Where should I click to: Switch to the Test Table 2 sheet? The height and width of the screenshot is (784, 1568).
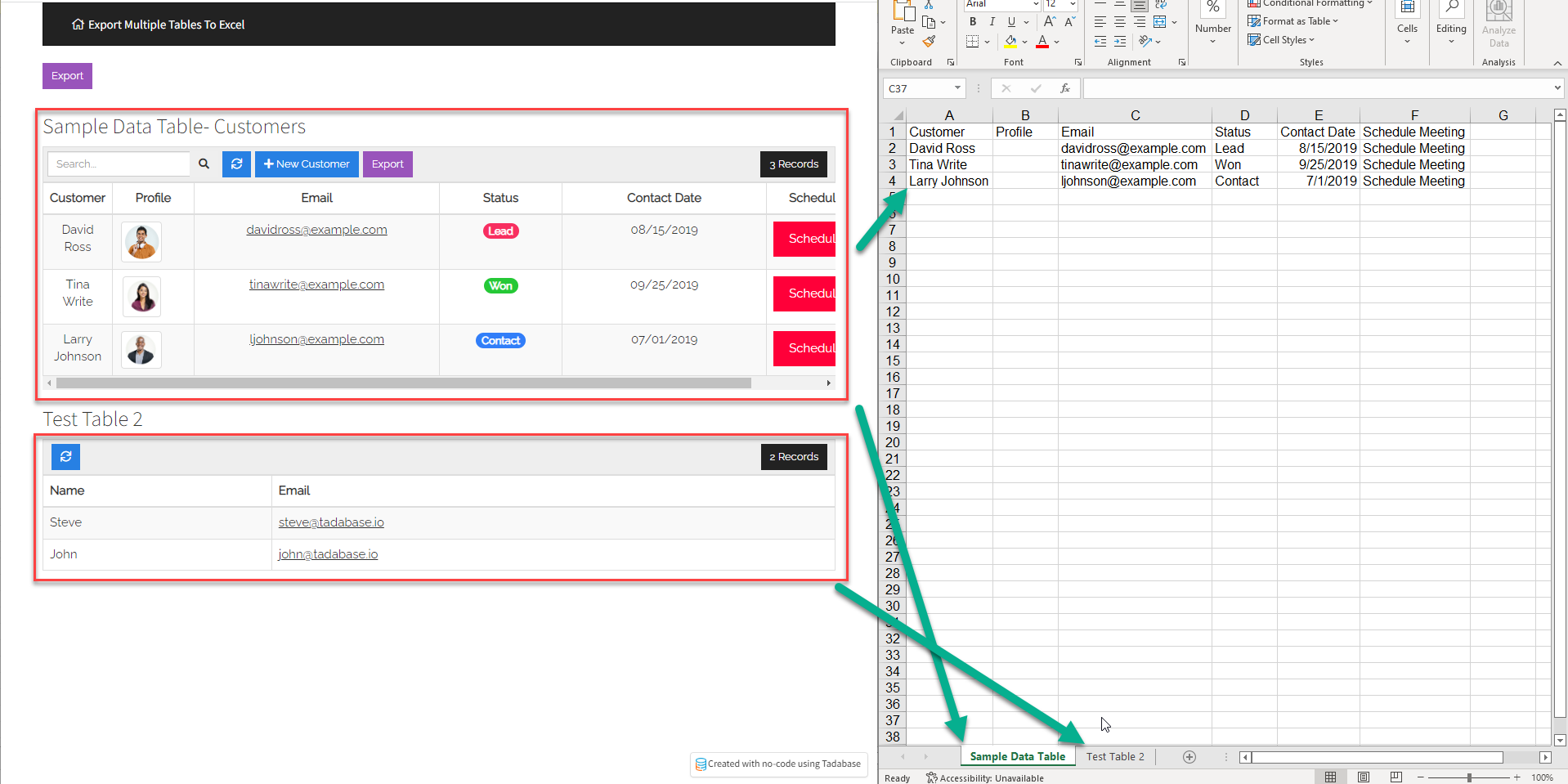[x=1115, y=756]
